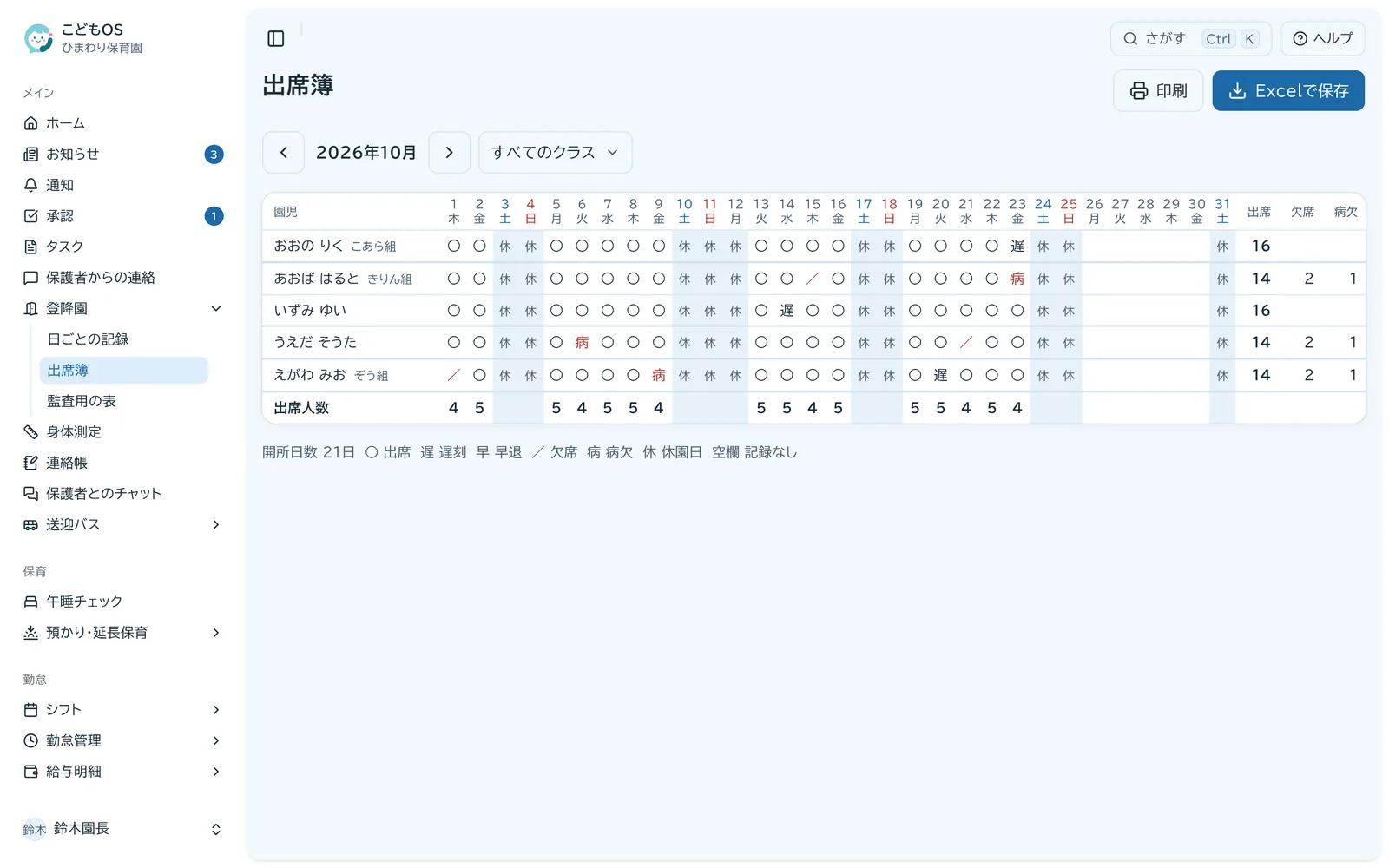The height and width of the screenshot is (868, 1389).
Task: Click the 登降園 door icon
Action: [x=31, y=308]
